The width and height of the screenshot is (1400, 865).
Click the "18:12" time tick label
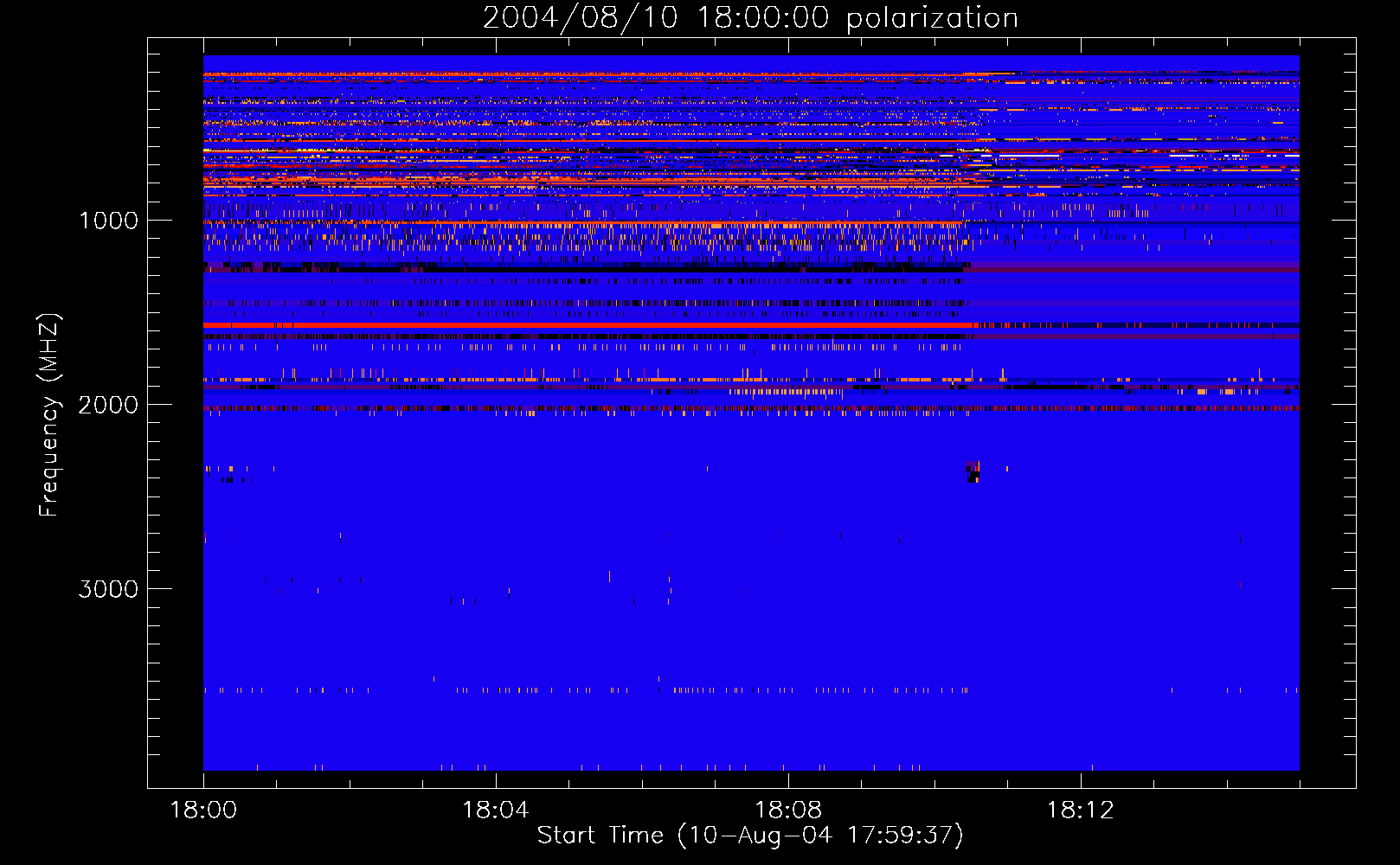(1081, 811)
